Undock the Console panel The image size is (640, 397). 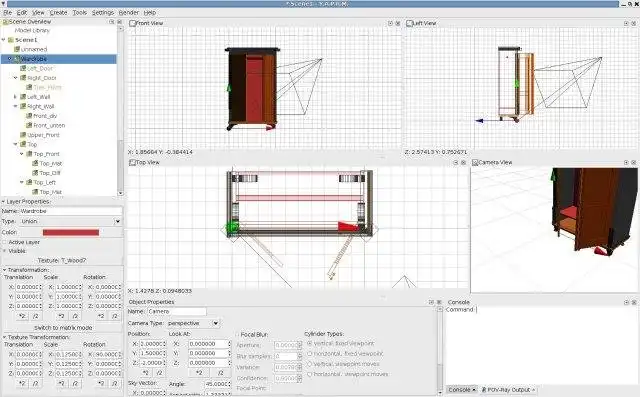[626, 302]
